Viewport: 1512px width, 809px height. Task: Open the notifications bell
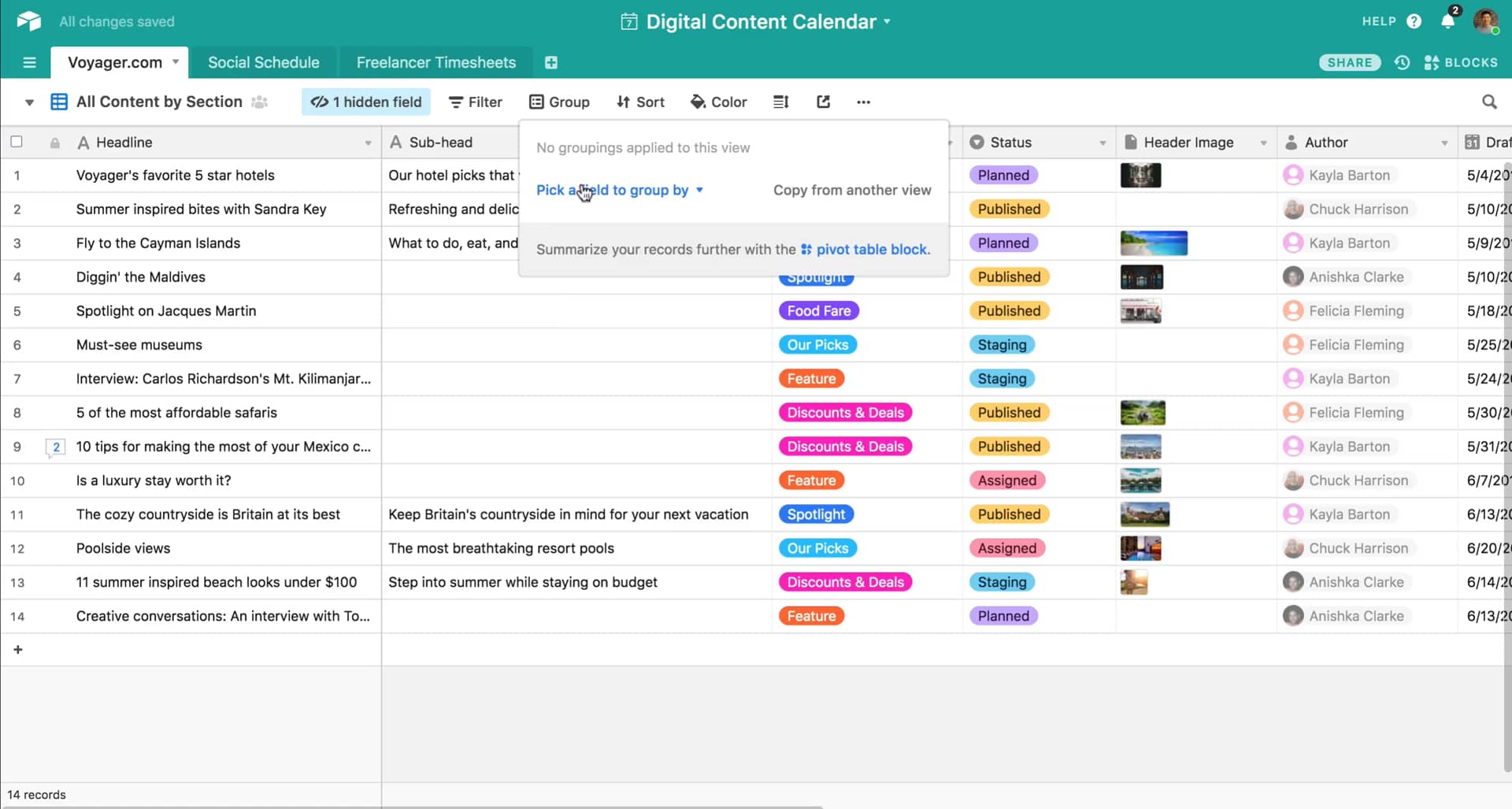pyautogui.click(x=1448, y=20)
